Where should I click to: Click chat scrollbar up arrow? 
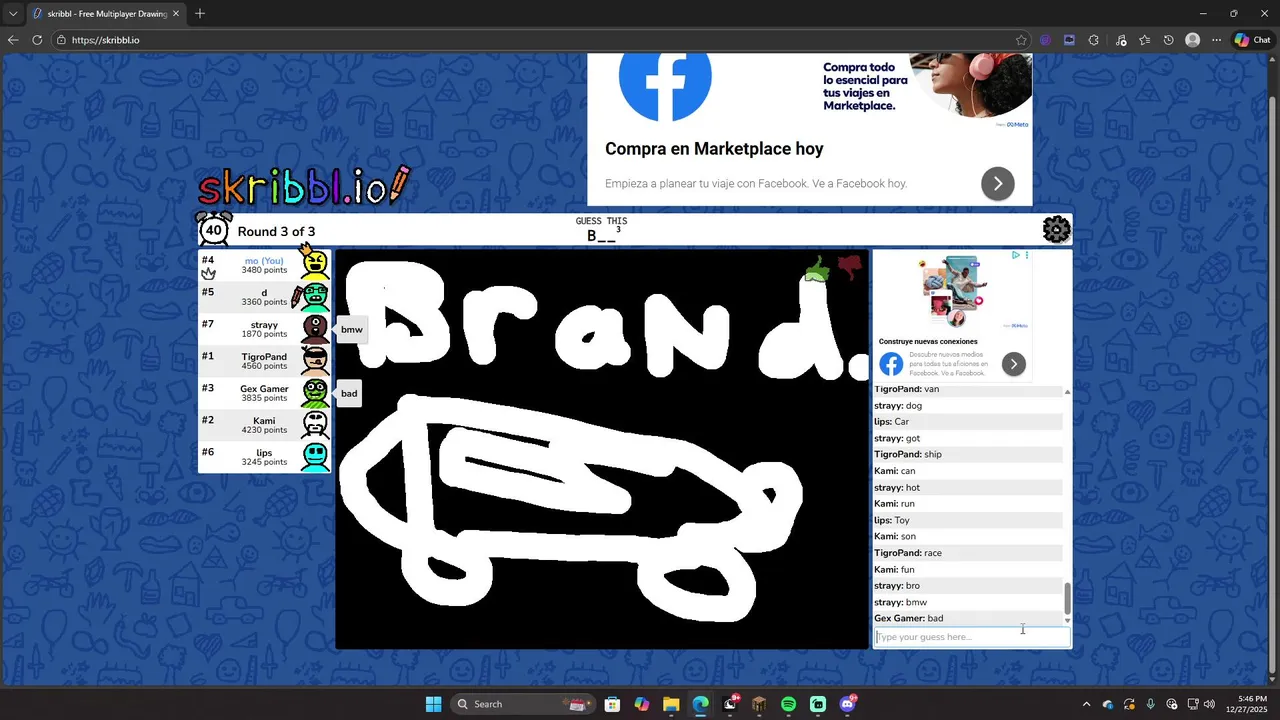click(1067, 391)
